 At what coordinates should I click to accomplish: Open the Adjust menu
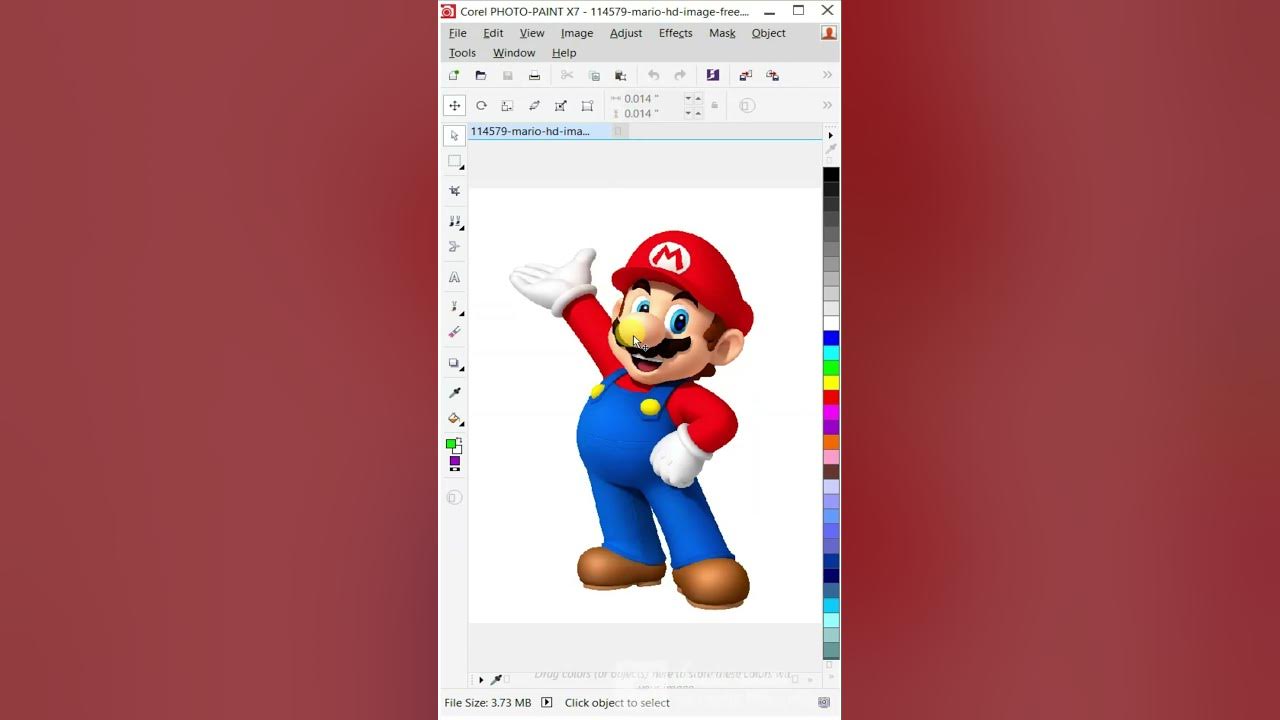626,33
